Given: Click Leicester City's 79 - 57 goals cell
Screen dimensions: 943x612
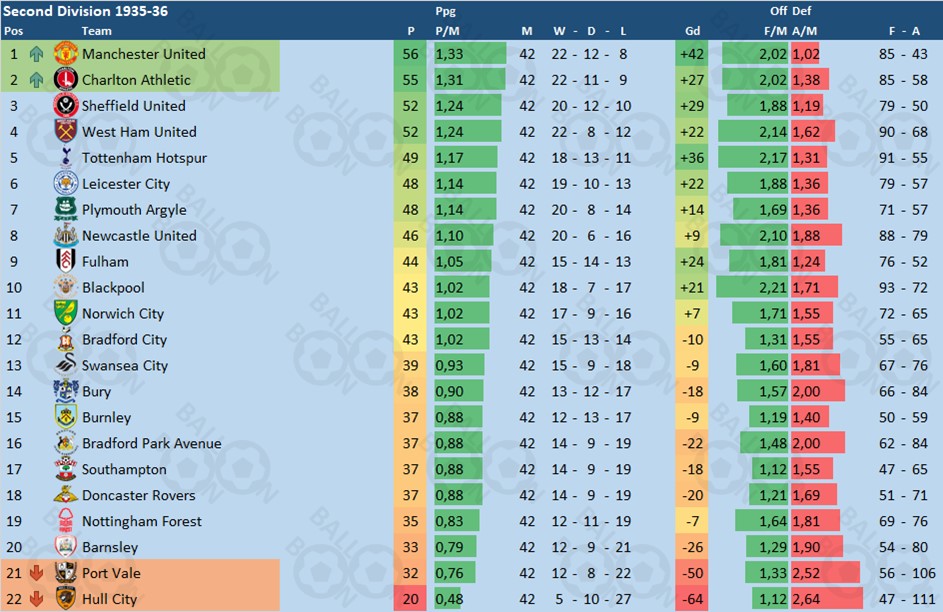Looking at the screenshot, I should pos(903,183).
